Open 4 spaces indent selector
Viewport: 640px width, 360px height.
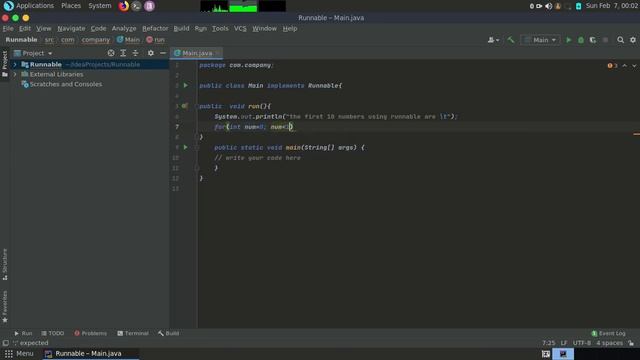tap(609, 343)
